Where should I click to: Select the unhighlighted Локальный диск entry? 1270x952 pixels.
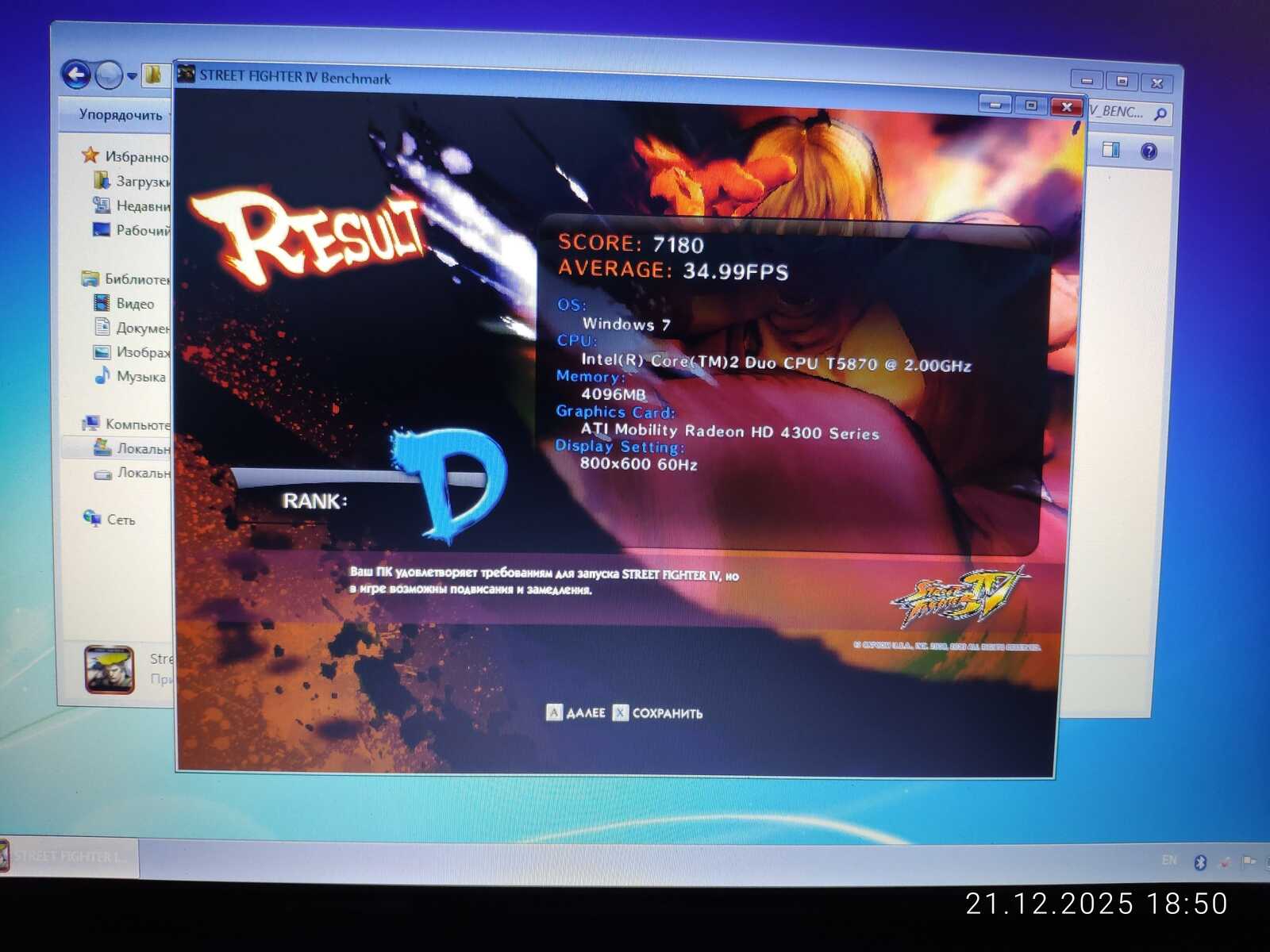click(x=132, y=473)
